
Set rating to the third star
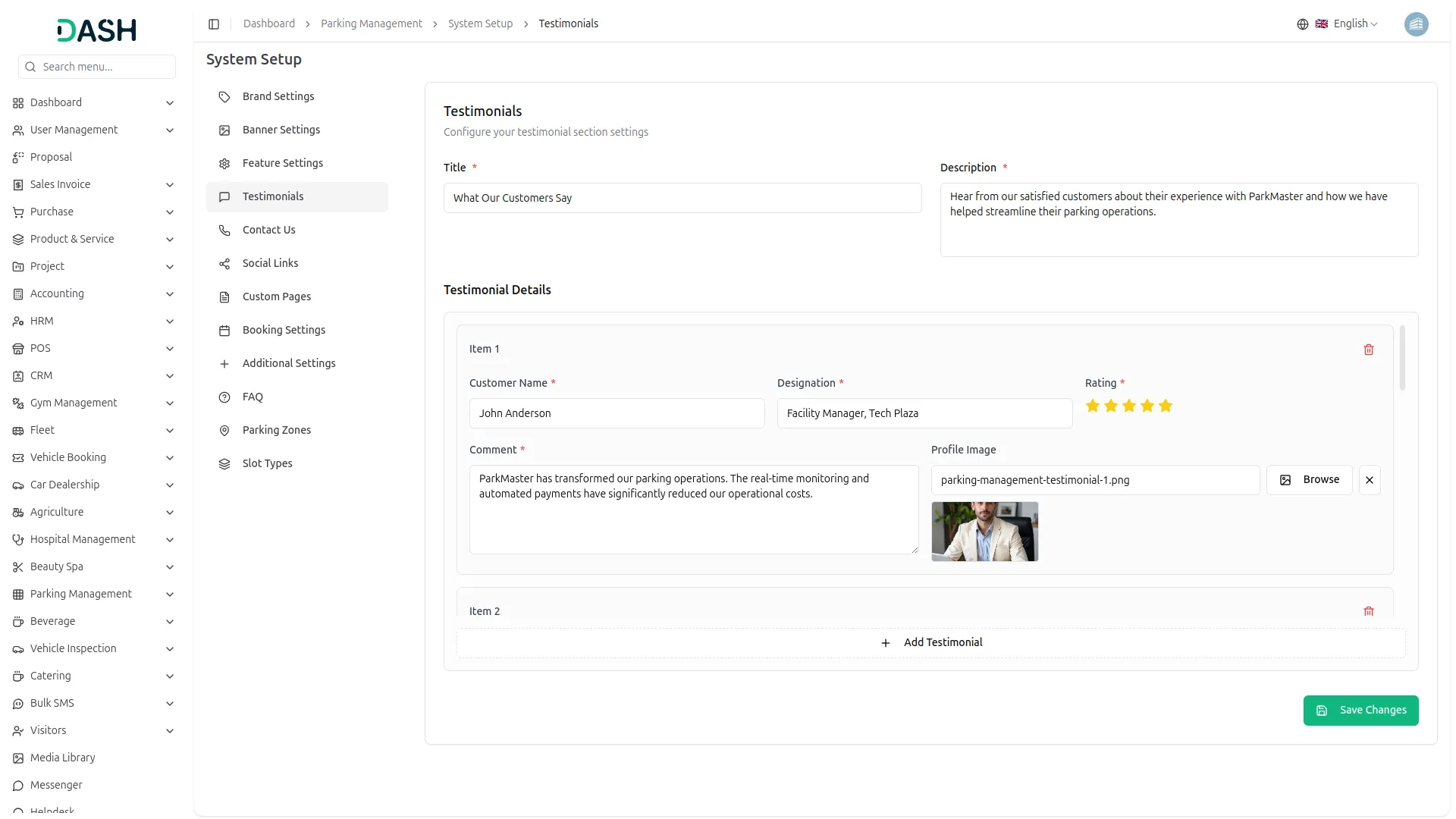(x=1129, y=406)
